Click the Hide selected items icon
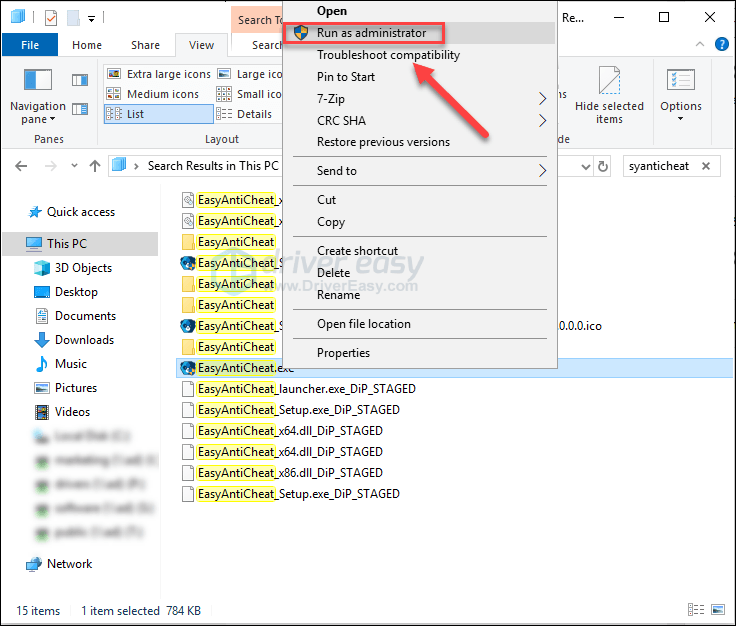The width and height of the screenshot is (736, 626). tap(609, 81)
